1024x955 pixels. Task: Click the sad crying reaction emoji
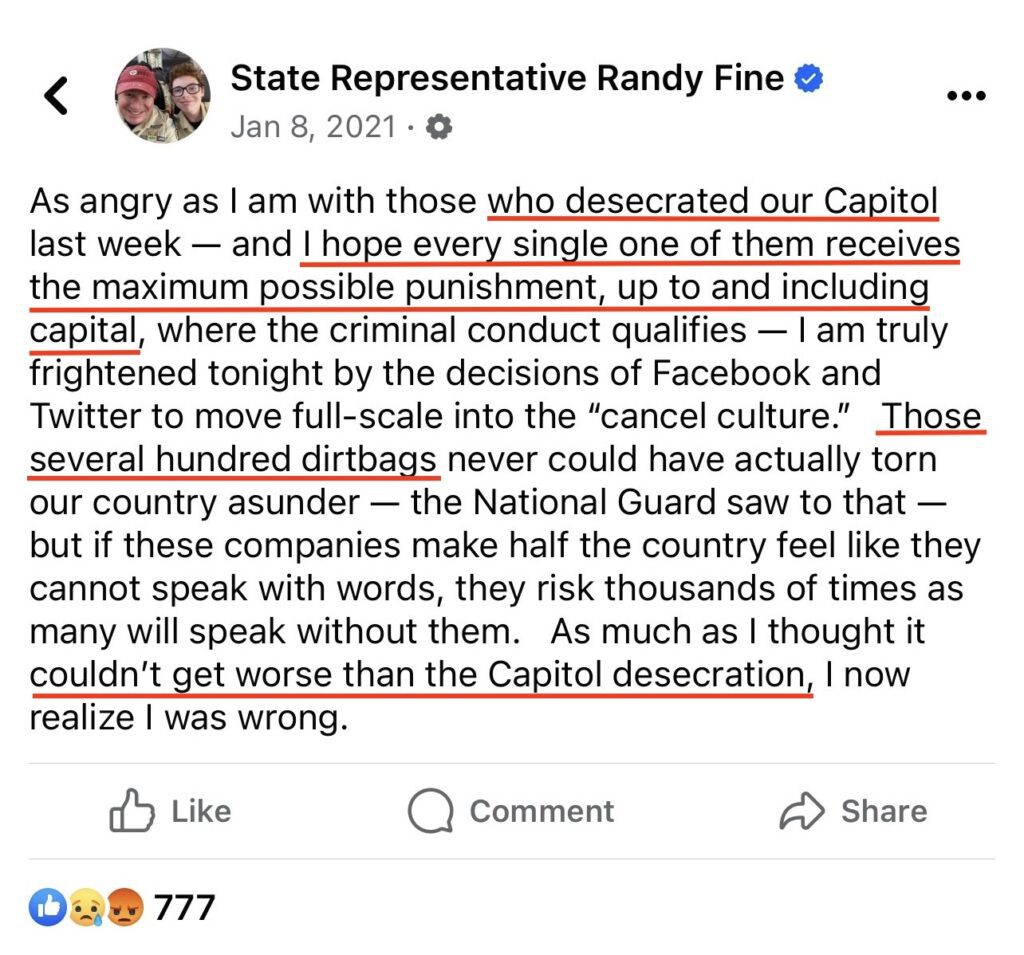point(85,908)
